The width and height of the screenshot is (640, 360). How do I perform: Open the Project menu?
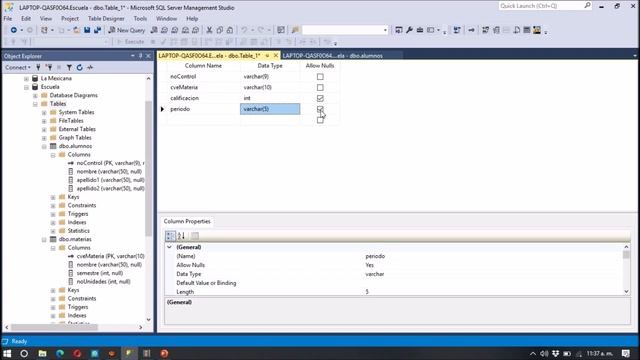click(x=70, y=18)
